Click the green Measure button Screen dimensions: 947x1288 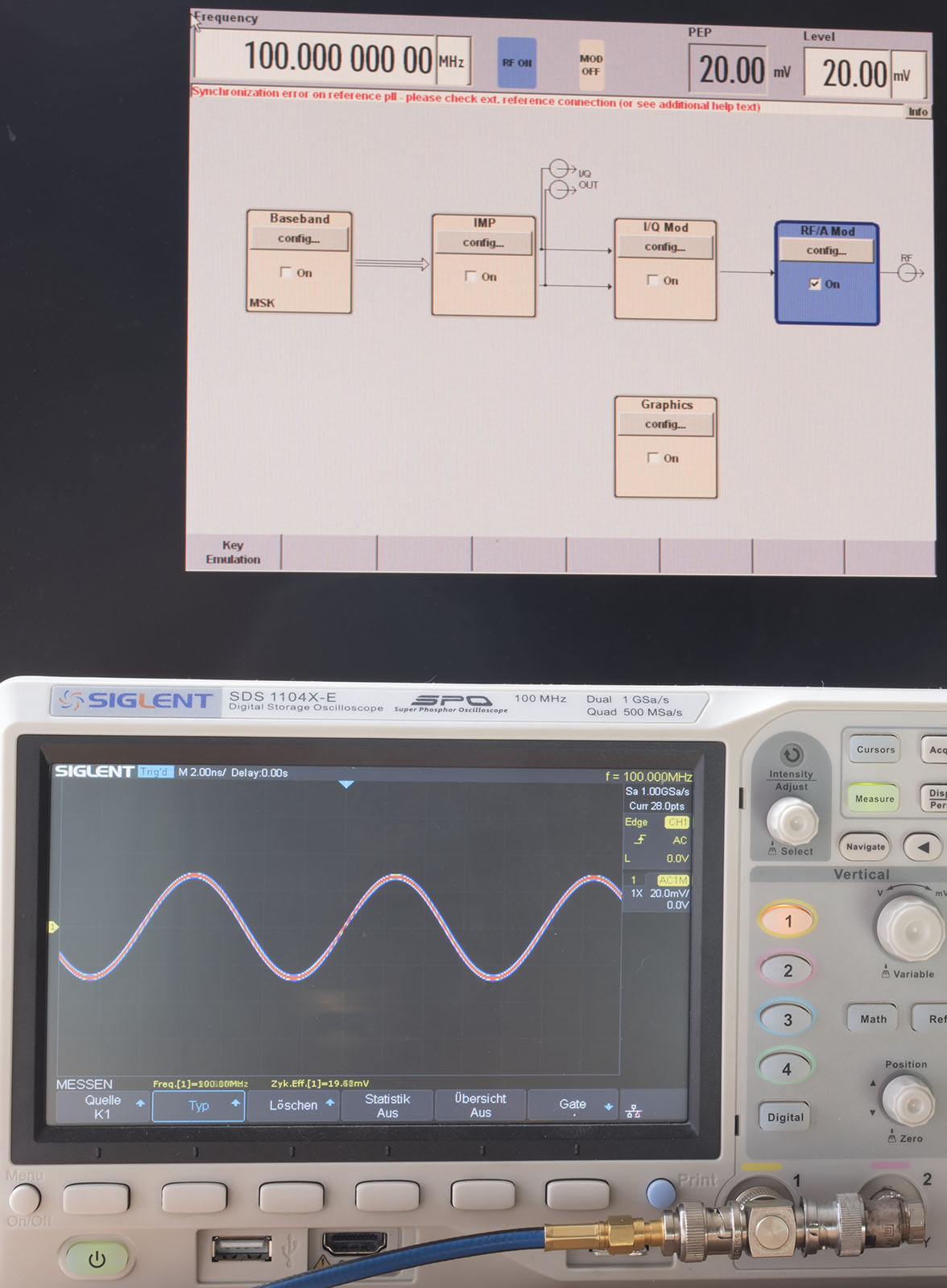(x=875, y=799)
